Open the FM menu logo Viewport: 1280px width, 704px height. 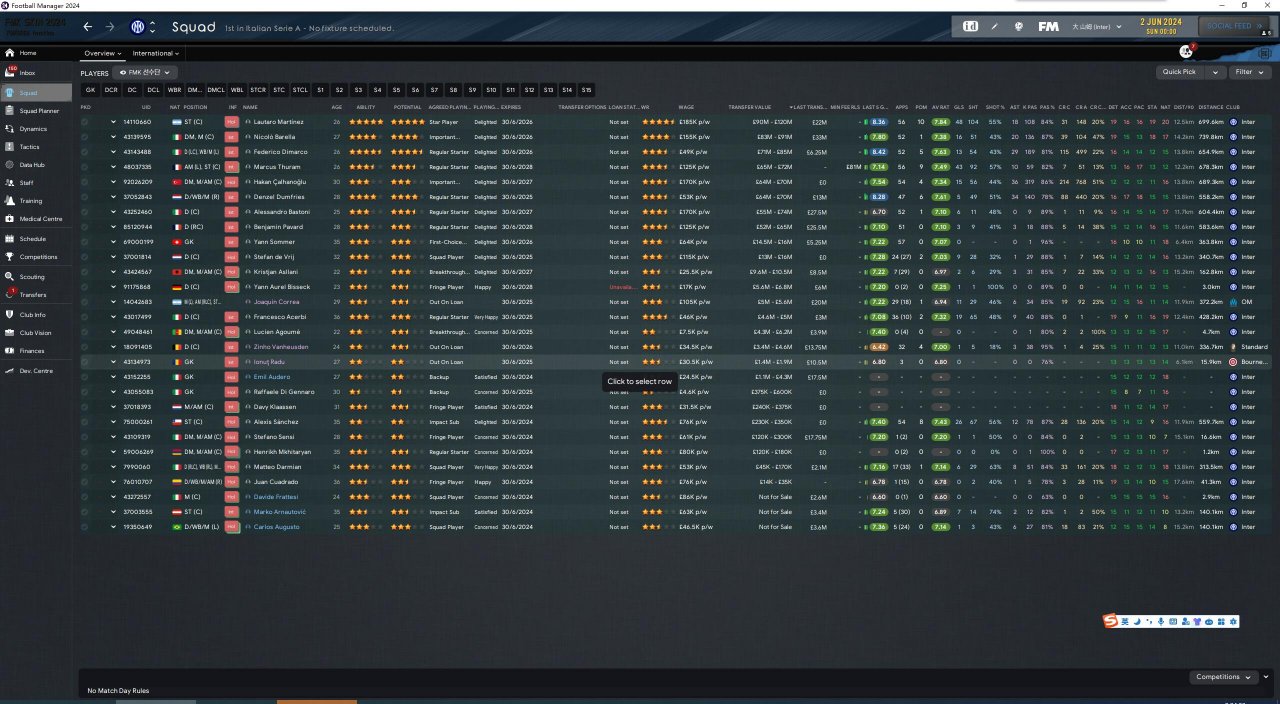coord(1048,26)
